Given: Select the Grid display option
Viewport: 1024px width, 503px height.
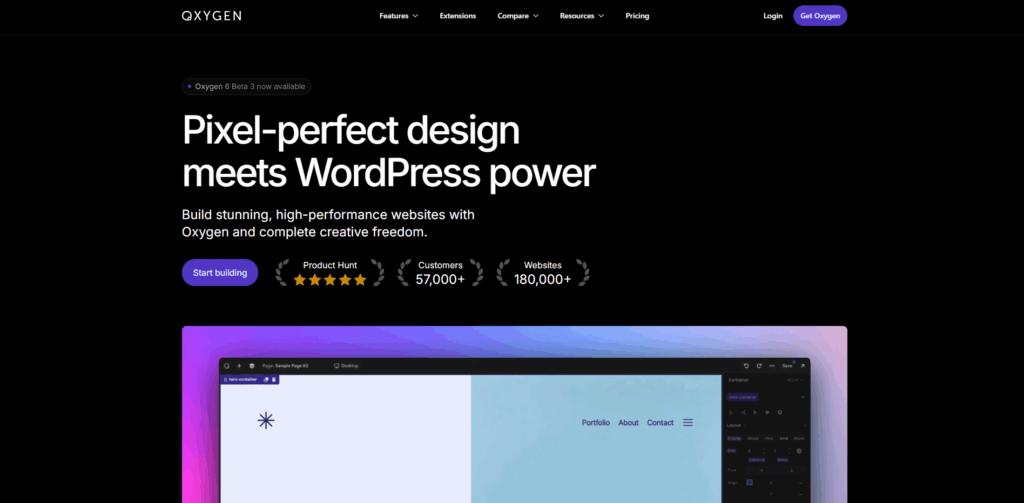Looking at the screenshot, I should 784,438.
